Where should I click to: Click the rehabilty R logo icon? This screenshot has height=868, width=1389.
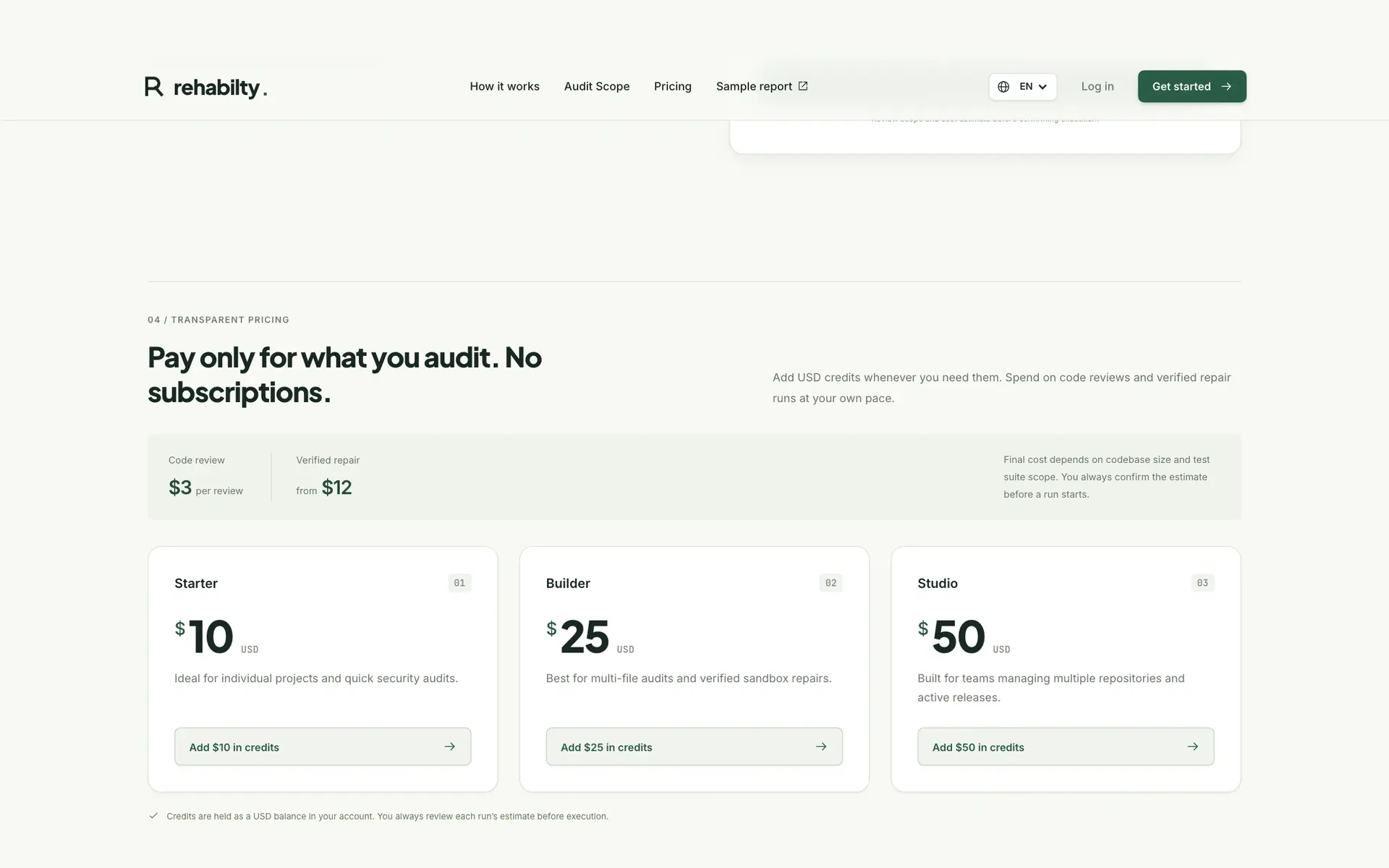click(153, 86)
